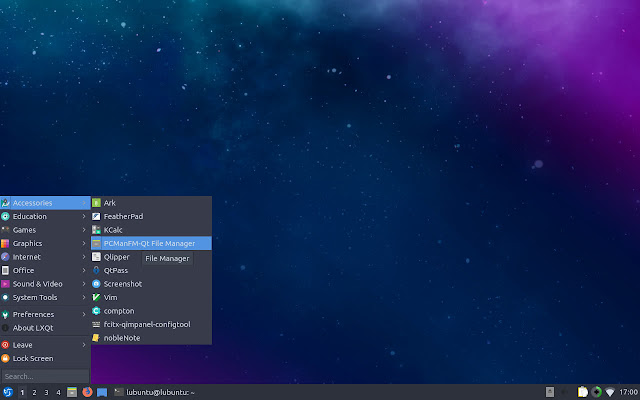
Task: Expand the Leave submenu
Action: (45, 345)
